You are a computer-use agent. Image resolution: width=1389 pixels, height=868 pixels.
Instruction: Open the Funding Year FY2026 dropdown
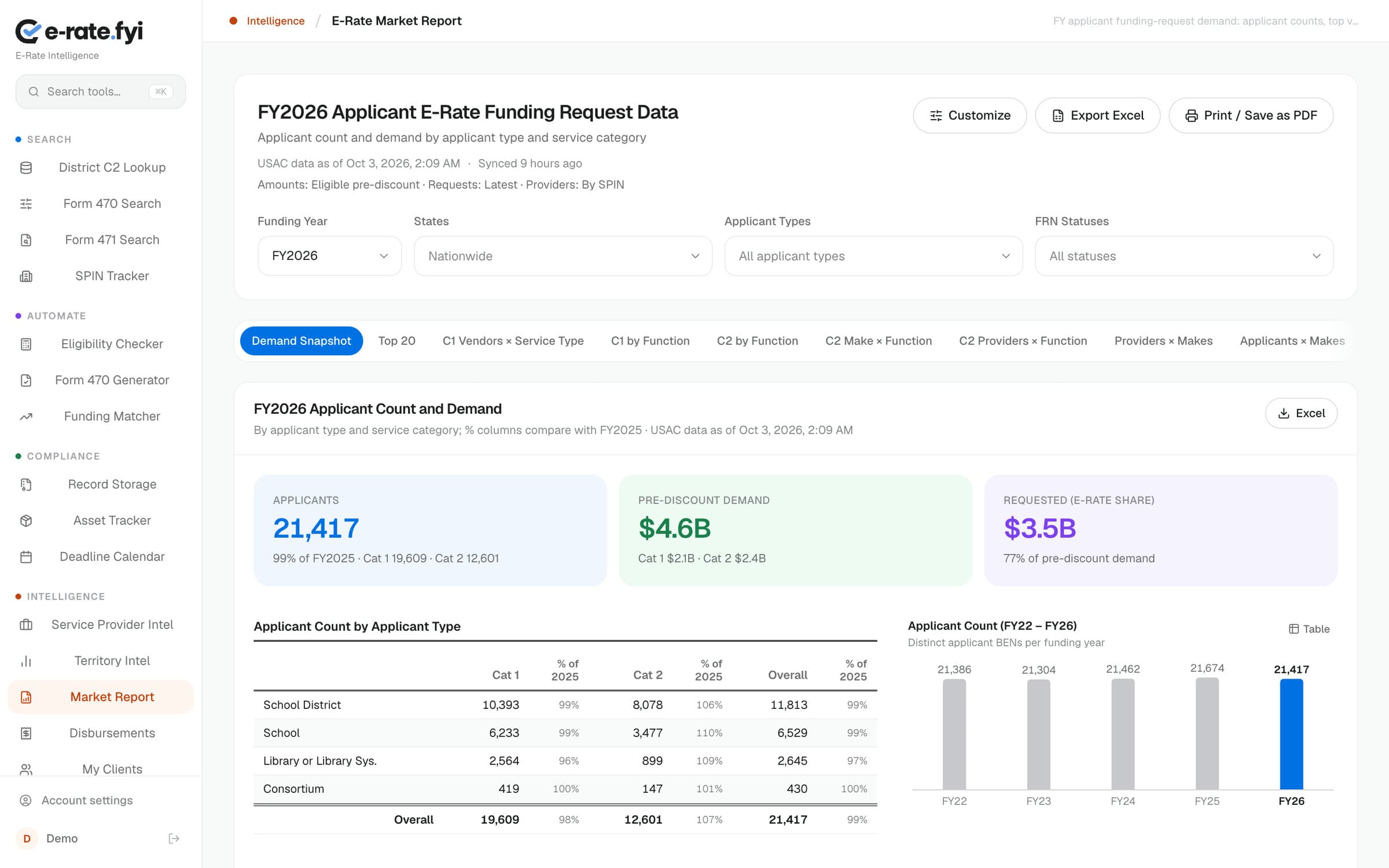[329, 256]
